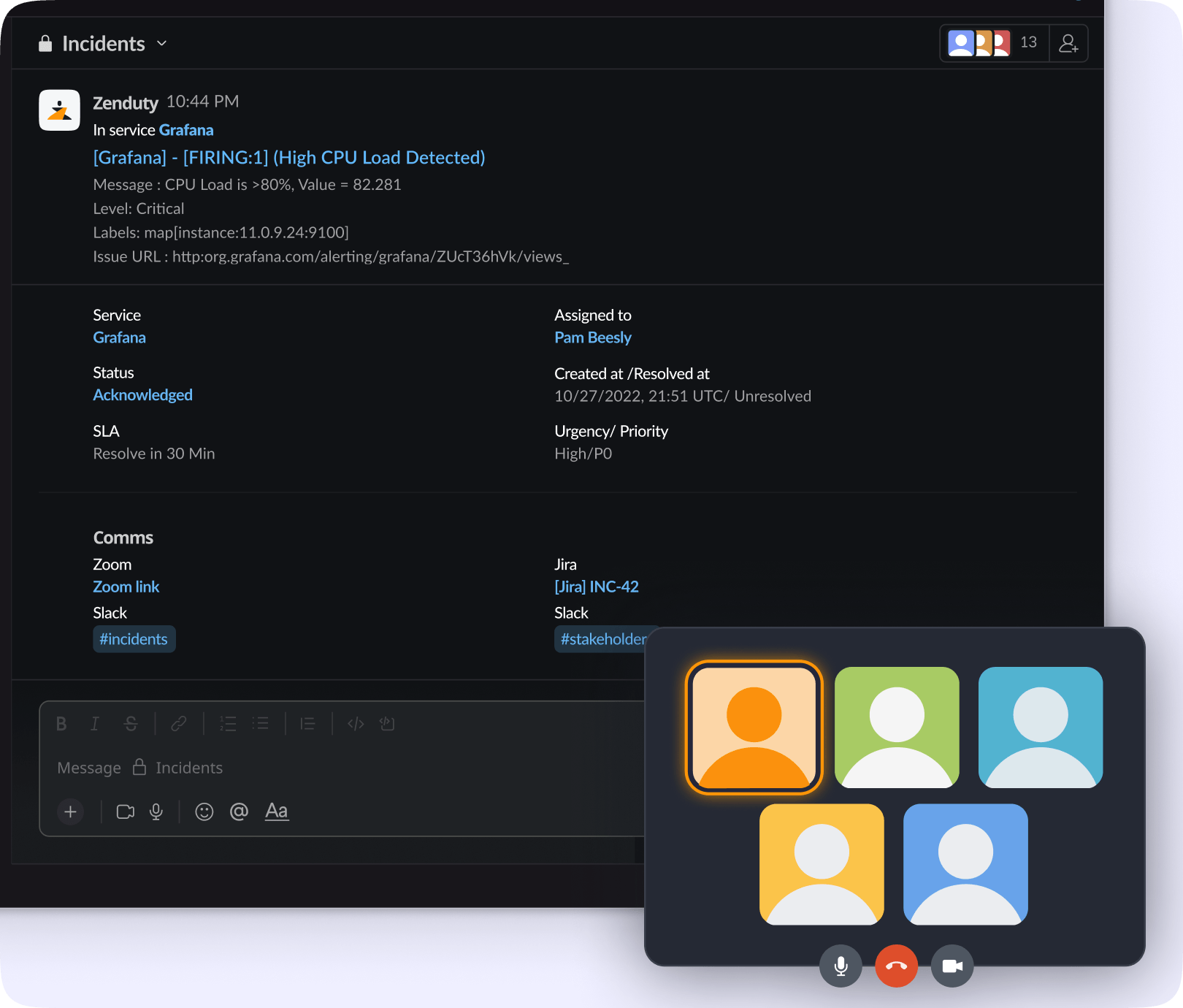Apply bold formatting in message composer

pos(61,724)
